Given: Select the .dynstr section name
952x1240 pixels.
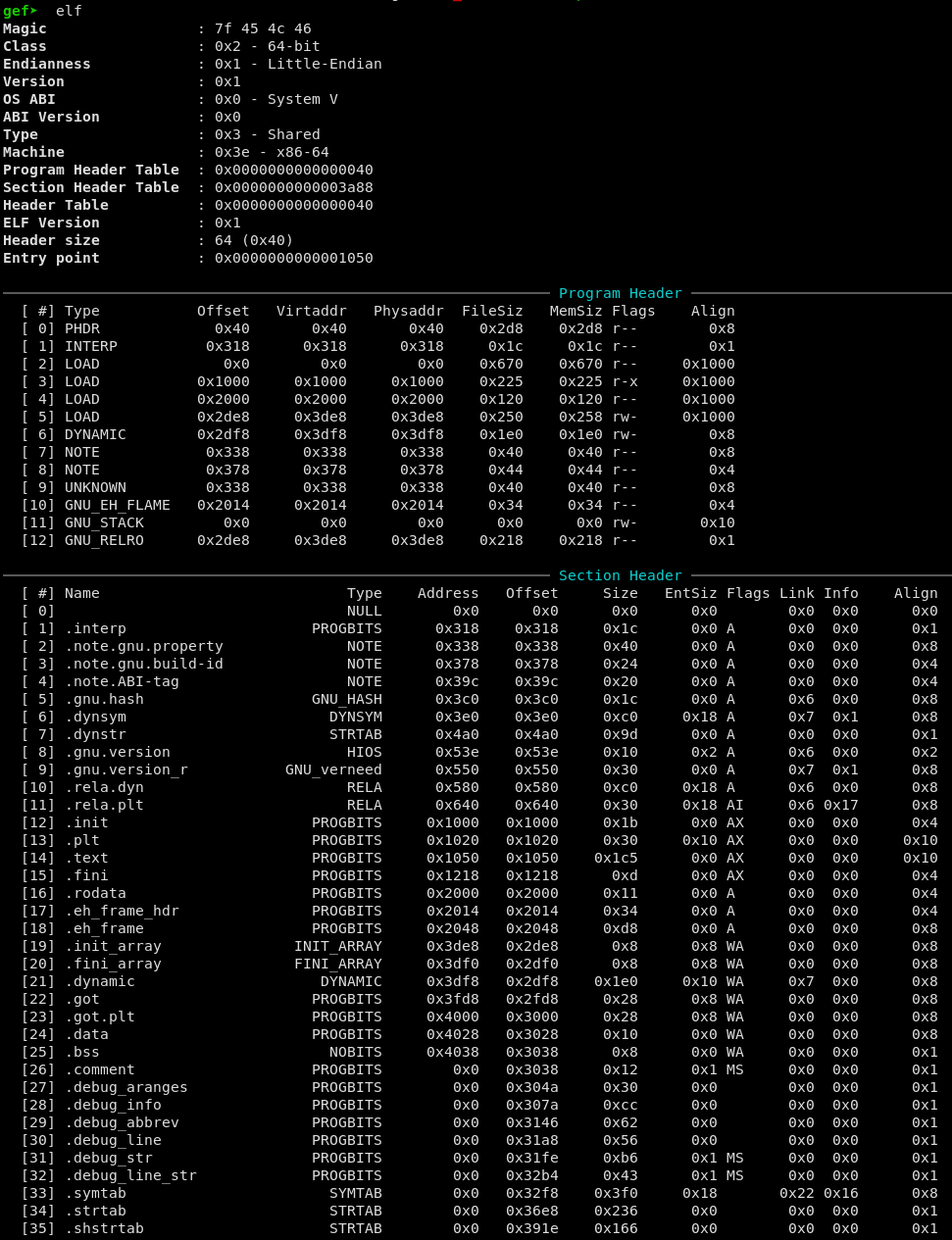Looking at the screenshot, I should click(95, 734).
